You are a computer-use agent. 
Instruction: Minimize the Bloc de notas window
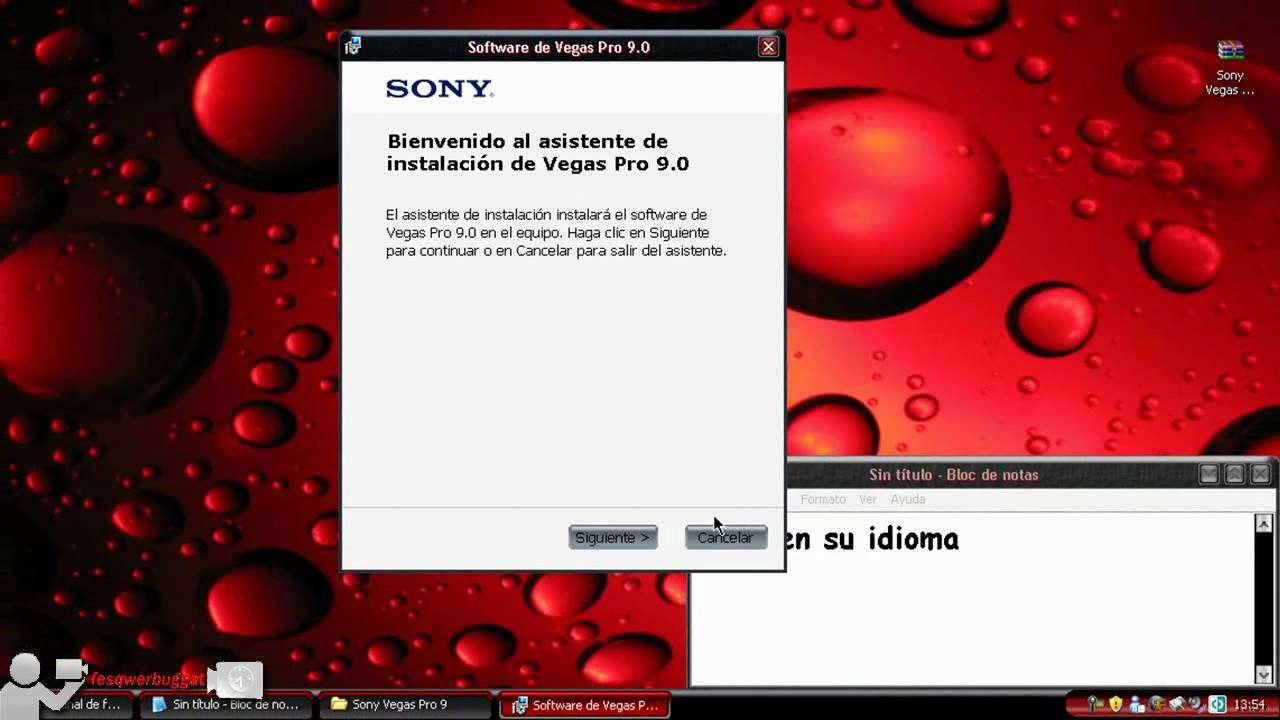tap(1209, 474)
